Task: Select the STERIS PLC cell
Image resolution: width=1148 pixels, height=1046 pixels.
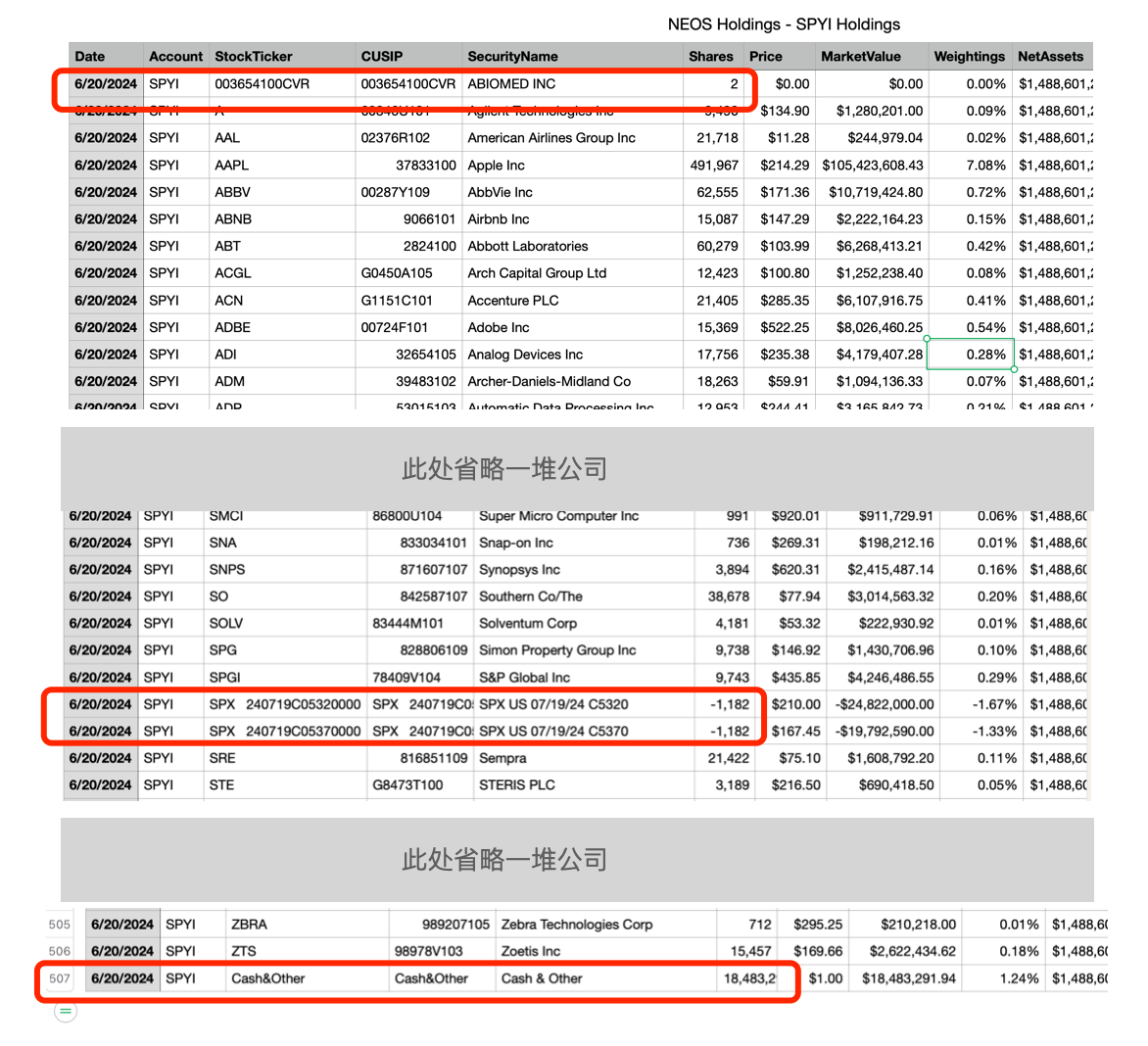Action: point(584,785)
